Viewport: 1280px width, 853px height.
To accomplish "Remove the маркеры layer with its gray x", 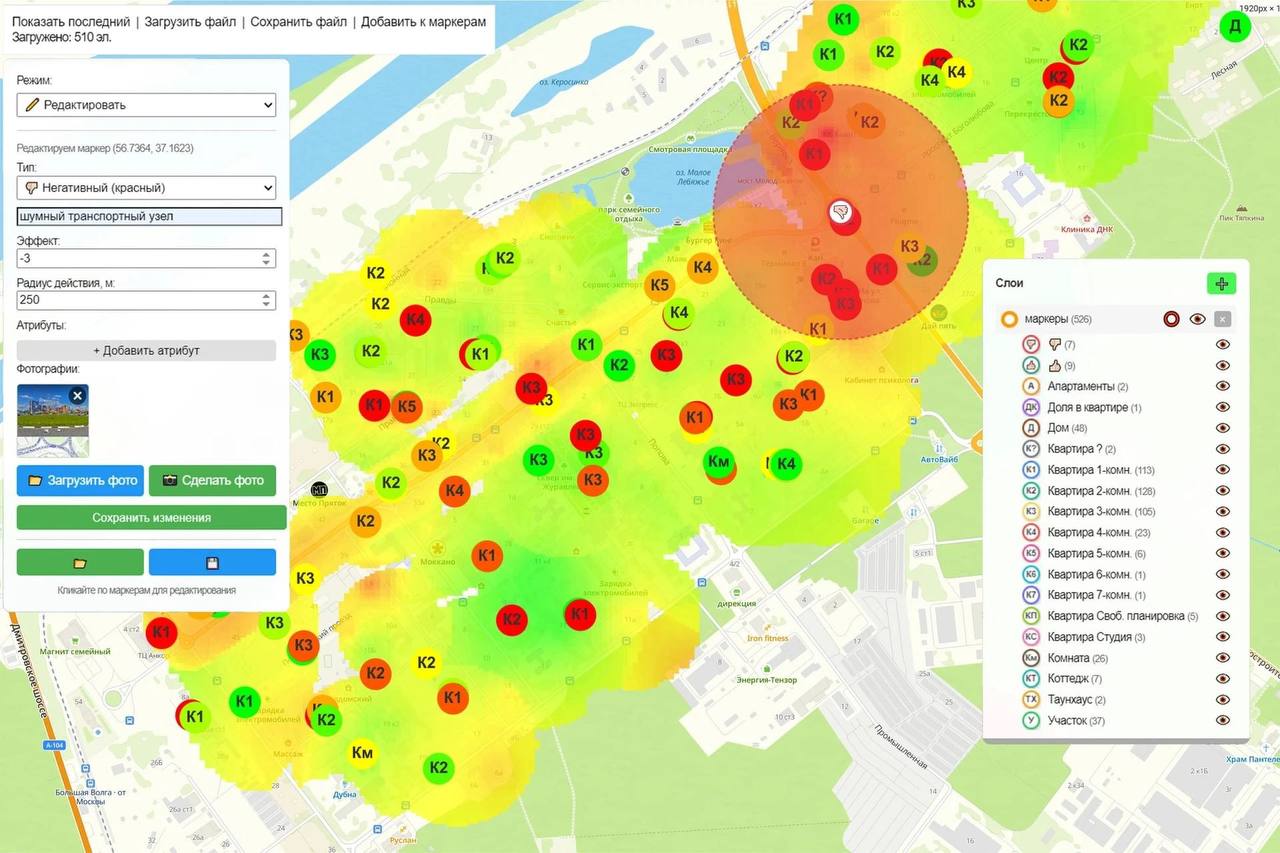I will point(1222,319).
